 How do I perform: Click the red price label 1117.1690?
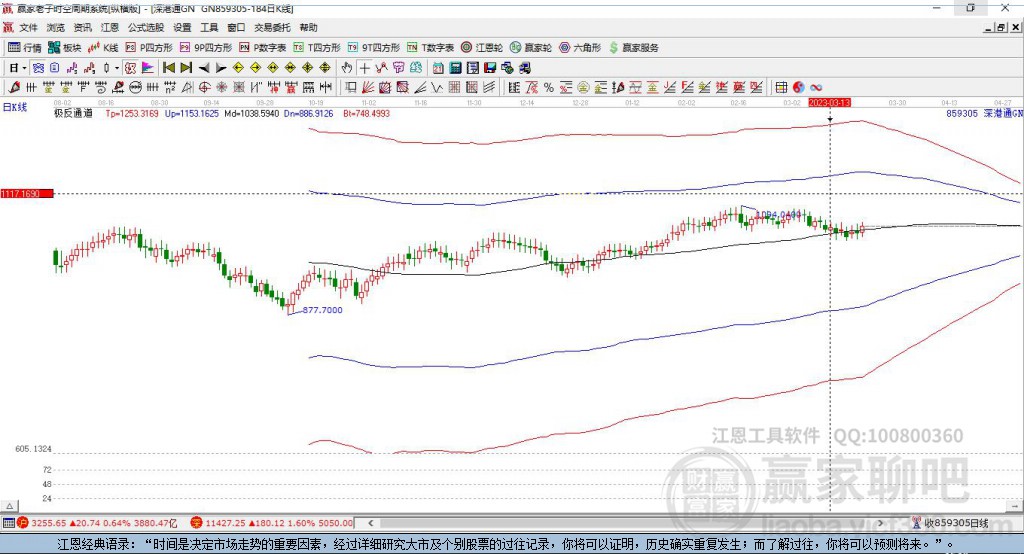point(27,193)
